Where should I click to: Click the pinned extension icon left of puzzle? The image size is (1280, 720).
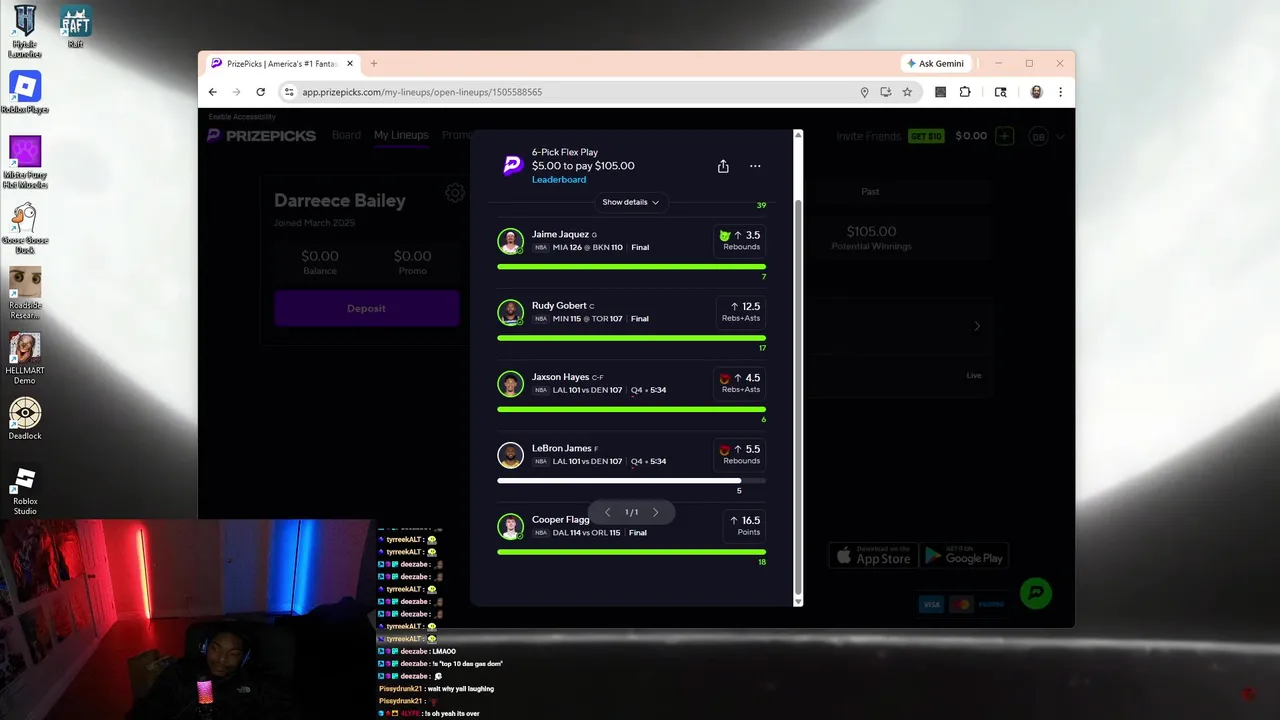coord(940,92)
